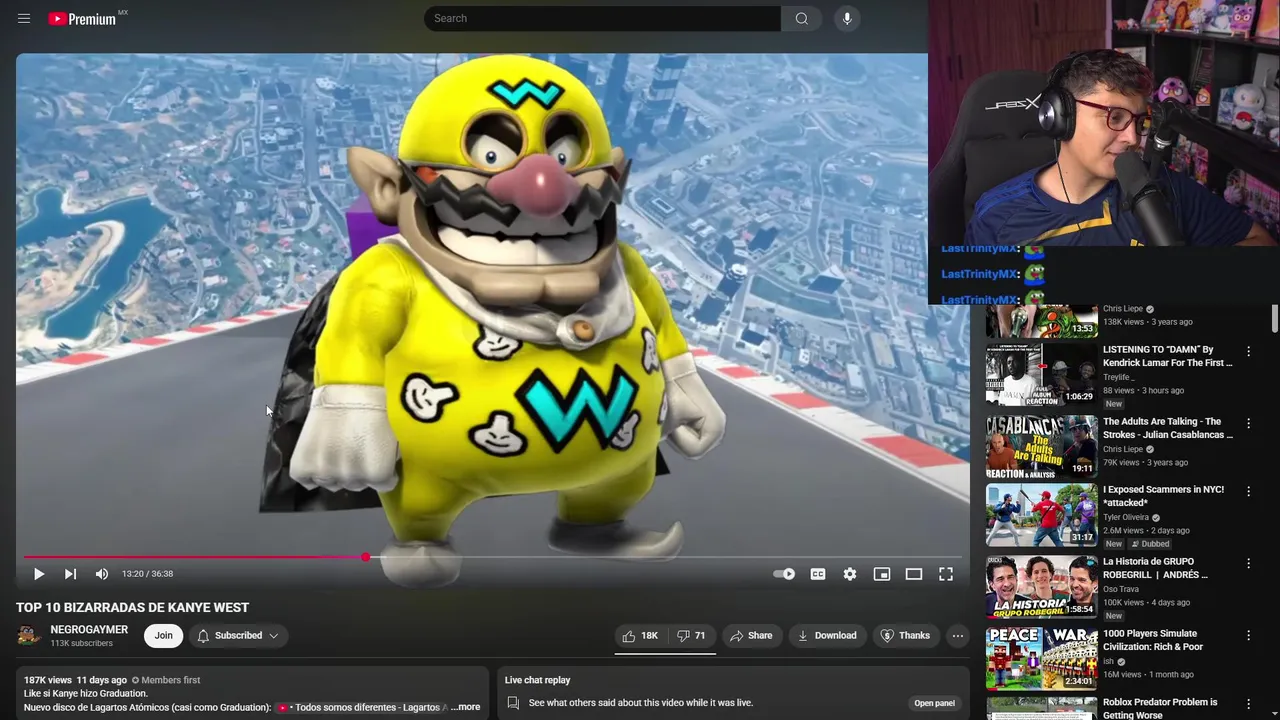Screen dimensions: 1280x720
Task: Click the Dubbed badge on scammers video
Action: click(1150, 544)
